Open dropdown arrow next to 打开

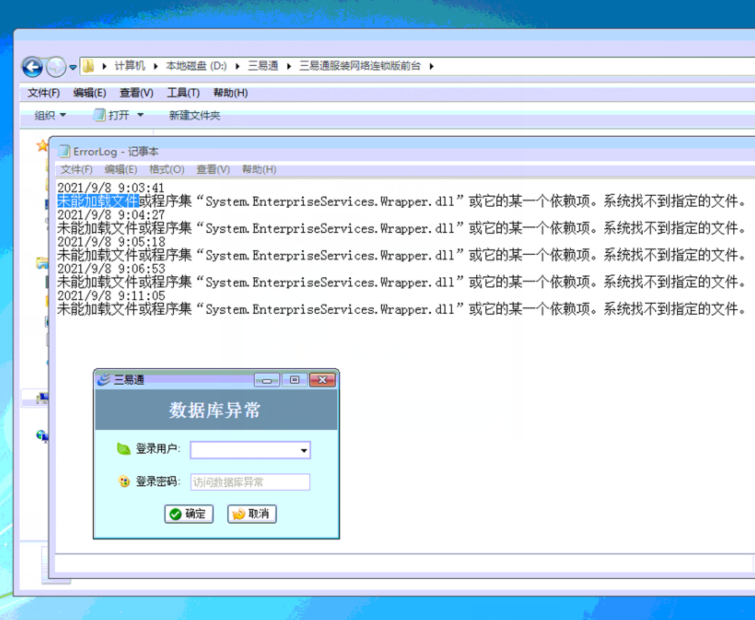pos(140,116)
